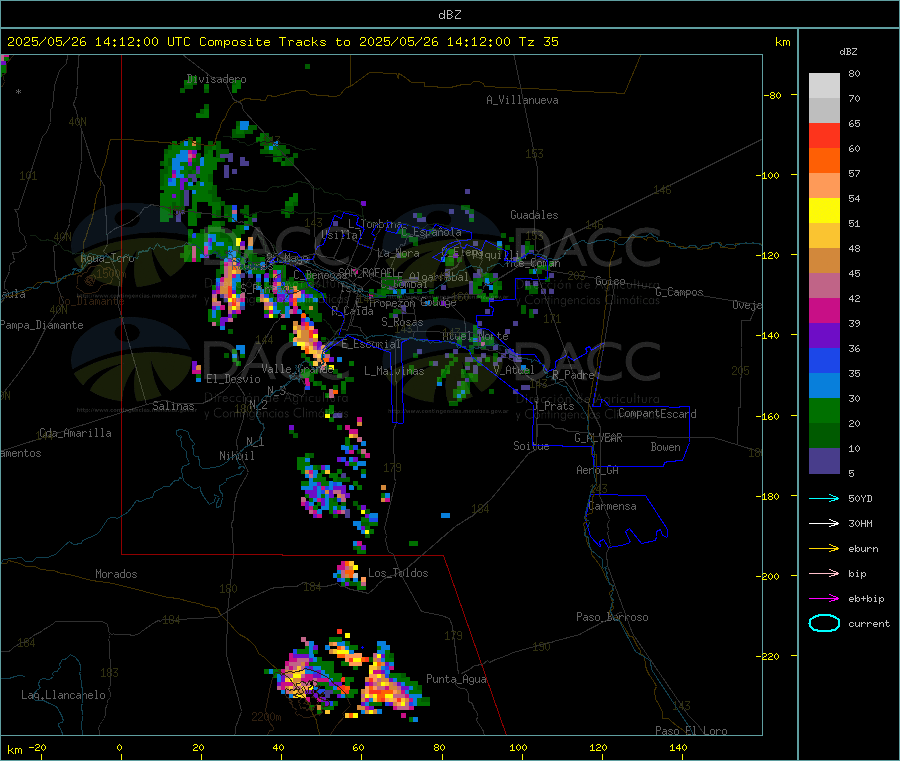Click the 50YD cyan arrow legend icon
The height and width of the screenshot is (761, 900).
[x=824, y=498]
